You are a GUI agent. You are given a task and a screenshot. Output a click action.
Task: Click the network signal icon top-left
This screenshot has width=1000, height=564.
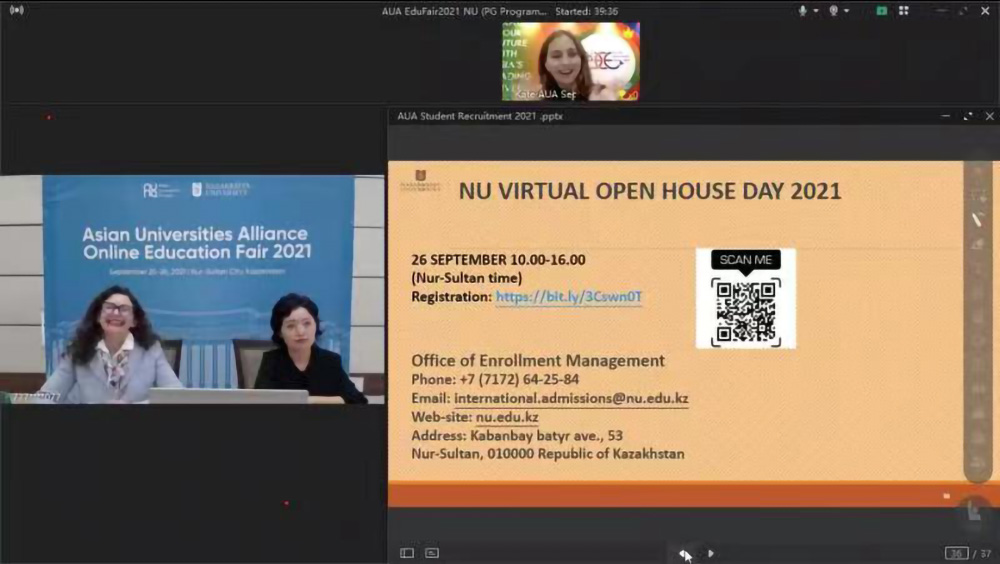tap(17, 11)
